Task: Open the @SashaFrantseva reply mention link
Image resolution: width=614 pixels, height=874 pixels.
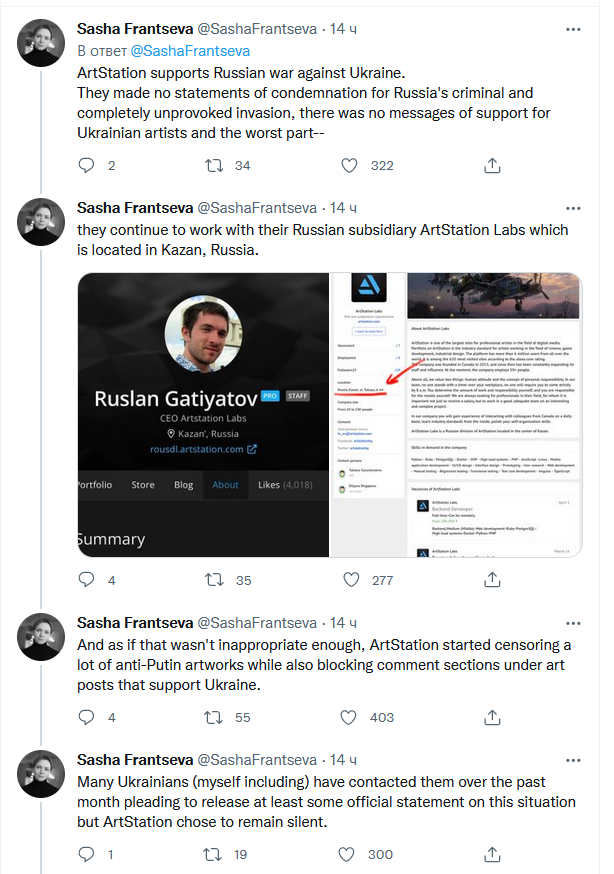Action: tap(190, 50)
